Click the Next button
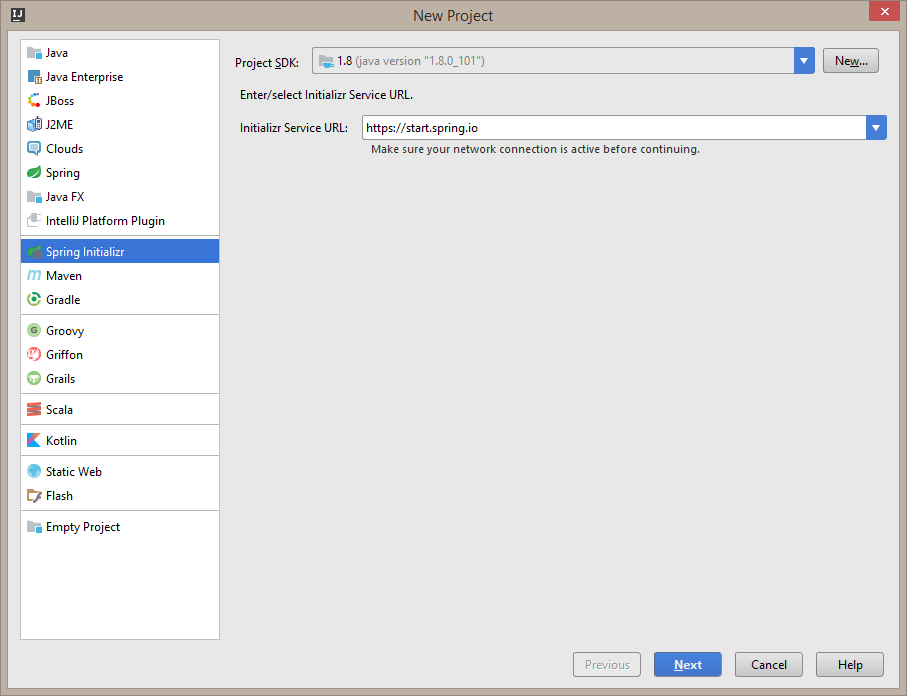907x696 pixels. (688, 665)
